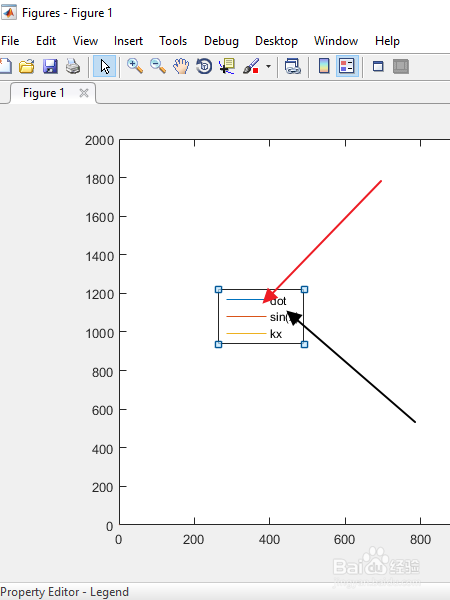Open the Debug menu
Image resolution: width=450 pixels, height=600 pixels.
point(221,41)
